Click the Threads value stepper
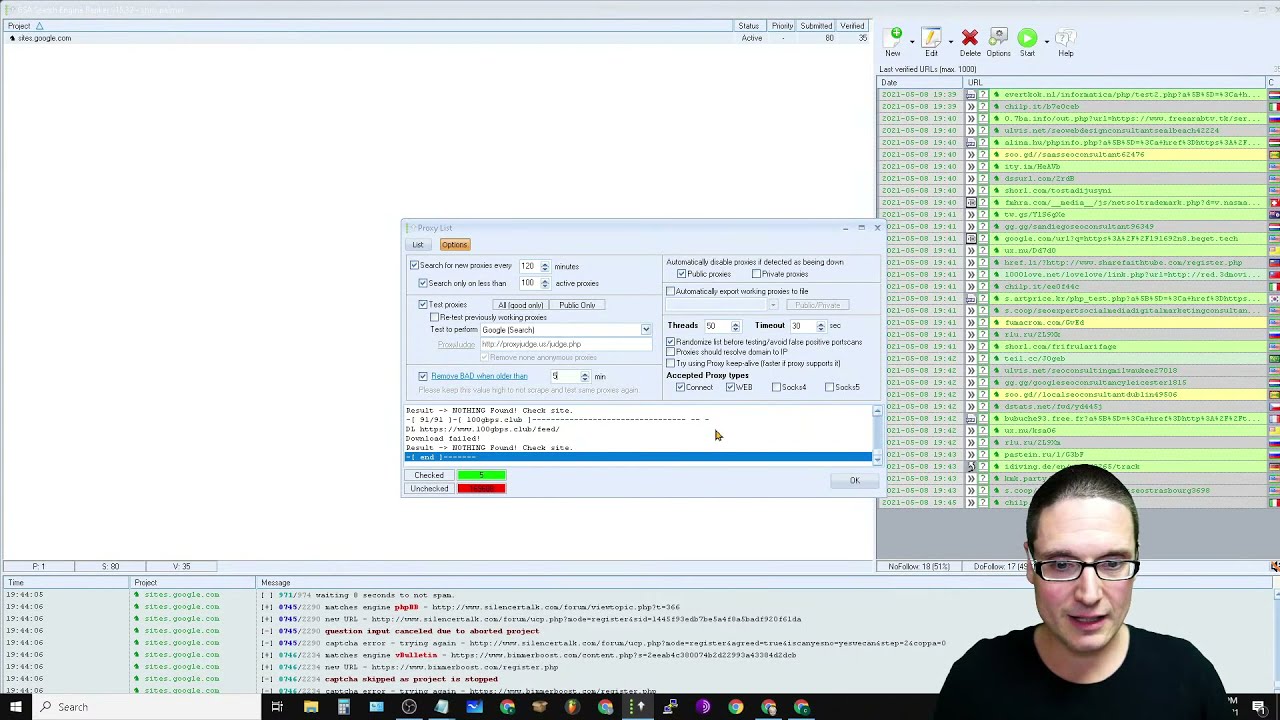 (x=735, y=326)
